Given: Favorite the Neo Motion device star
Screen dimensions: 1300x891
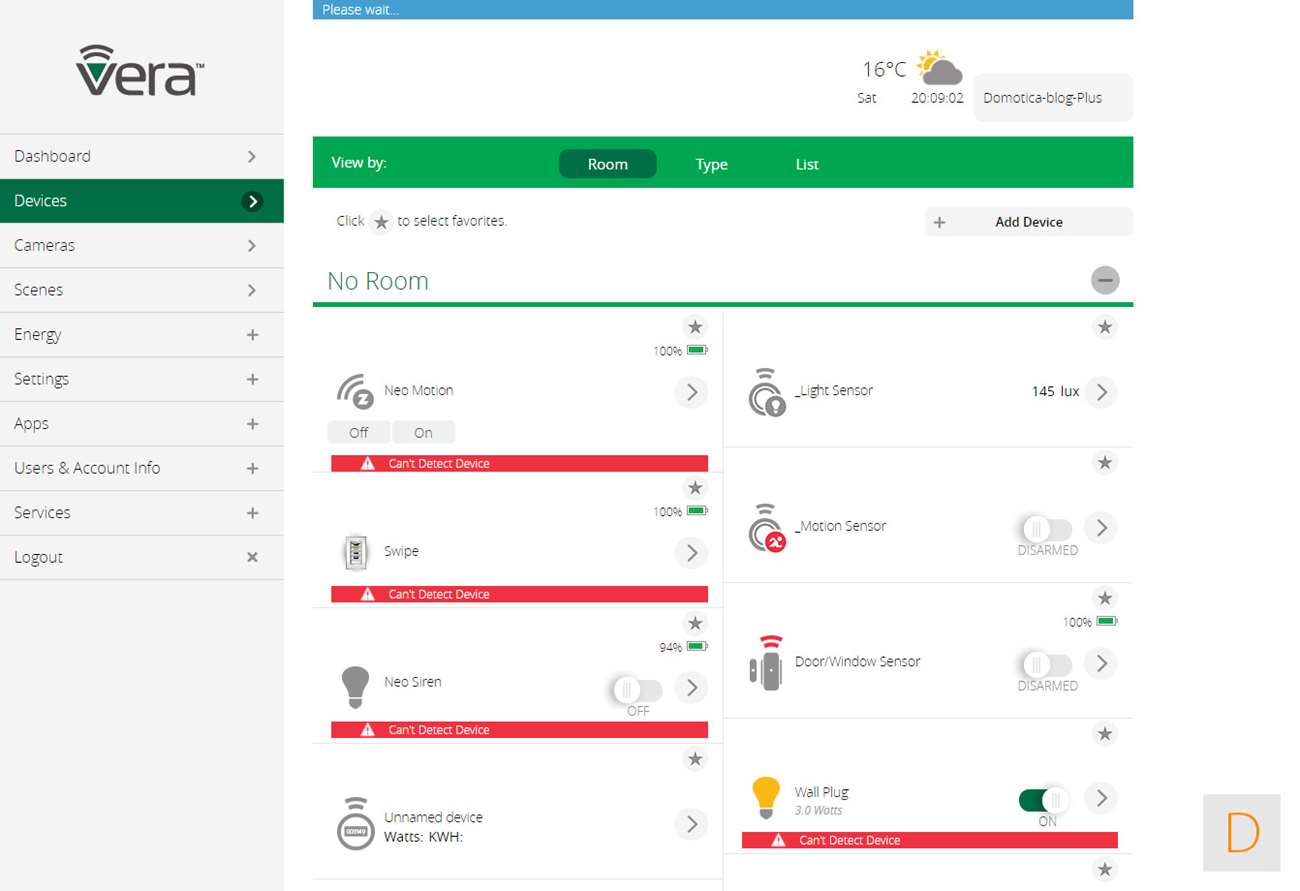Looking at the screenshot, I should (x=695, y=327).
